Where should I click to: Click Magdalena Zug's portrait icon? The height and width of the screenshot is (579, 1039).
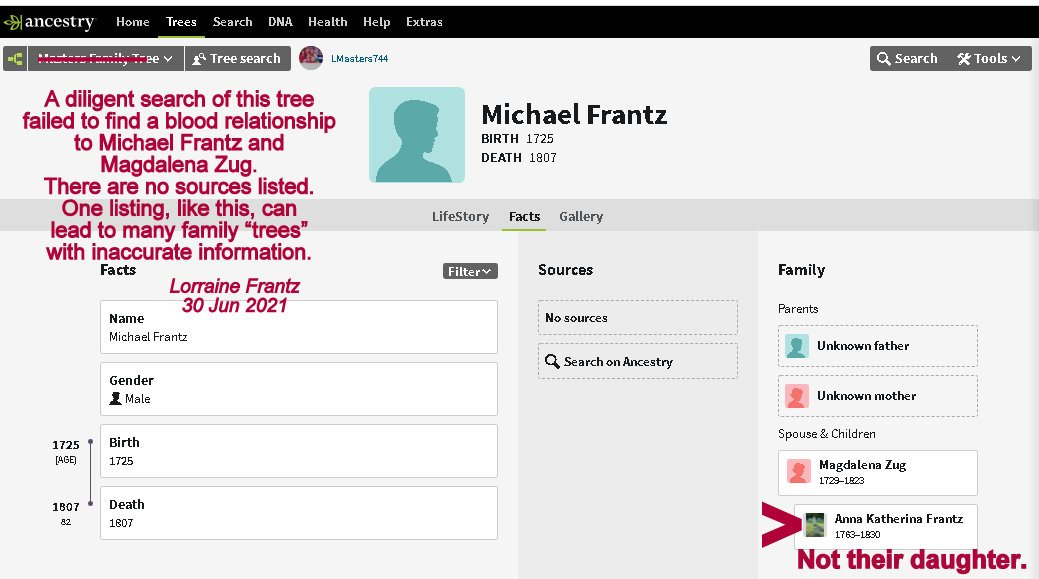pos(798,472)
